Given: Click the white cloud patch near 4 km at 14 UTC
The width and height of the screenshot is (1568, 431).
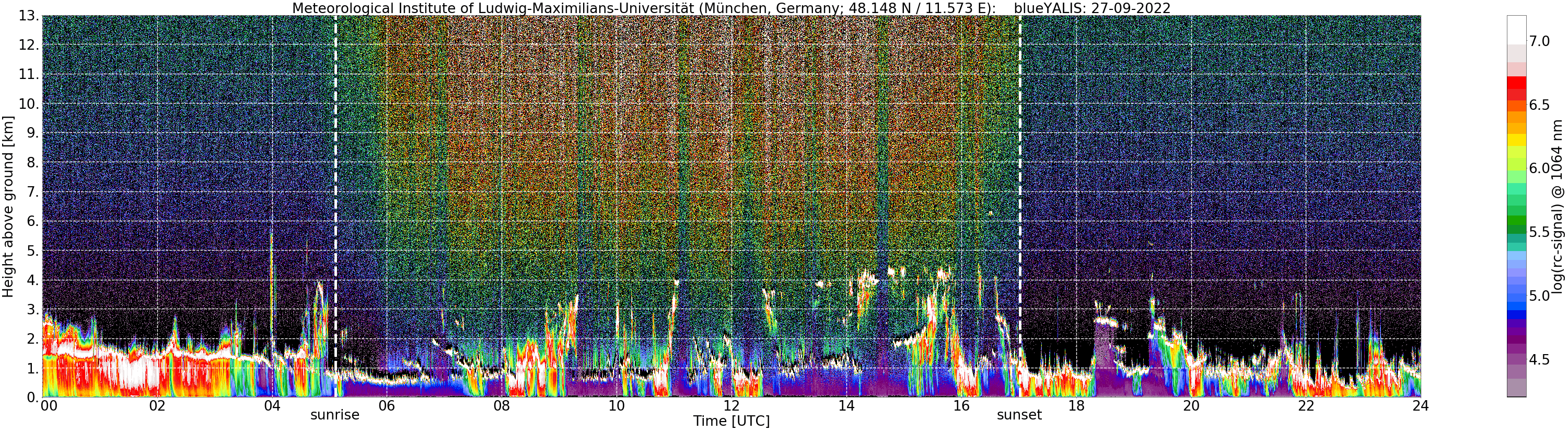Looking at the screenshot, I should (x=867, y=280).
